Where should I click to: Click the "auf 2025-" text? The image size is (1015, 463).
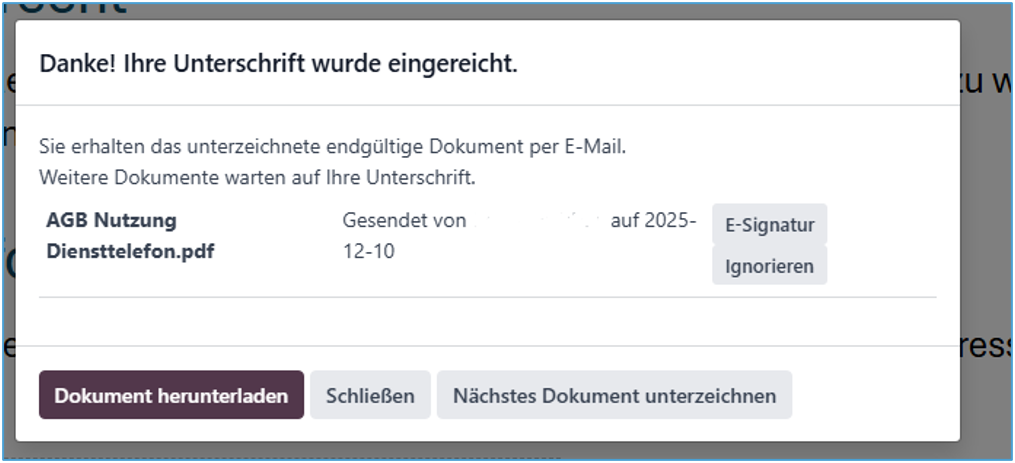click(x=653, y=220)
